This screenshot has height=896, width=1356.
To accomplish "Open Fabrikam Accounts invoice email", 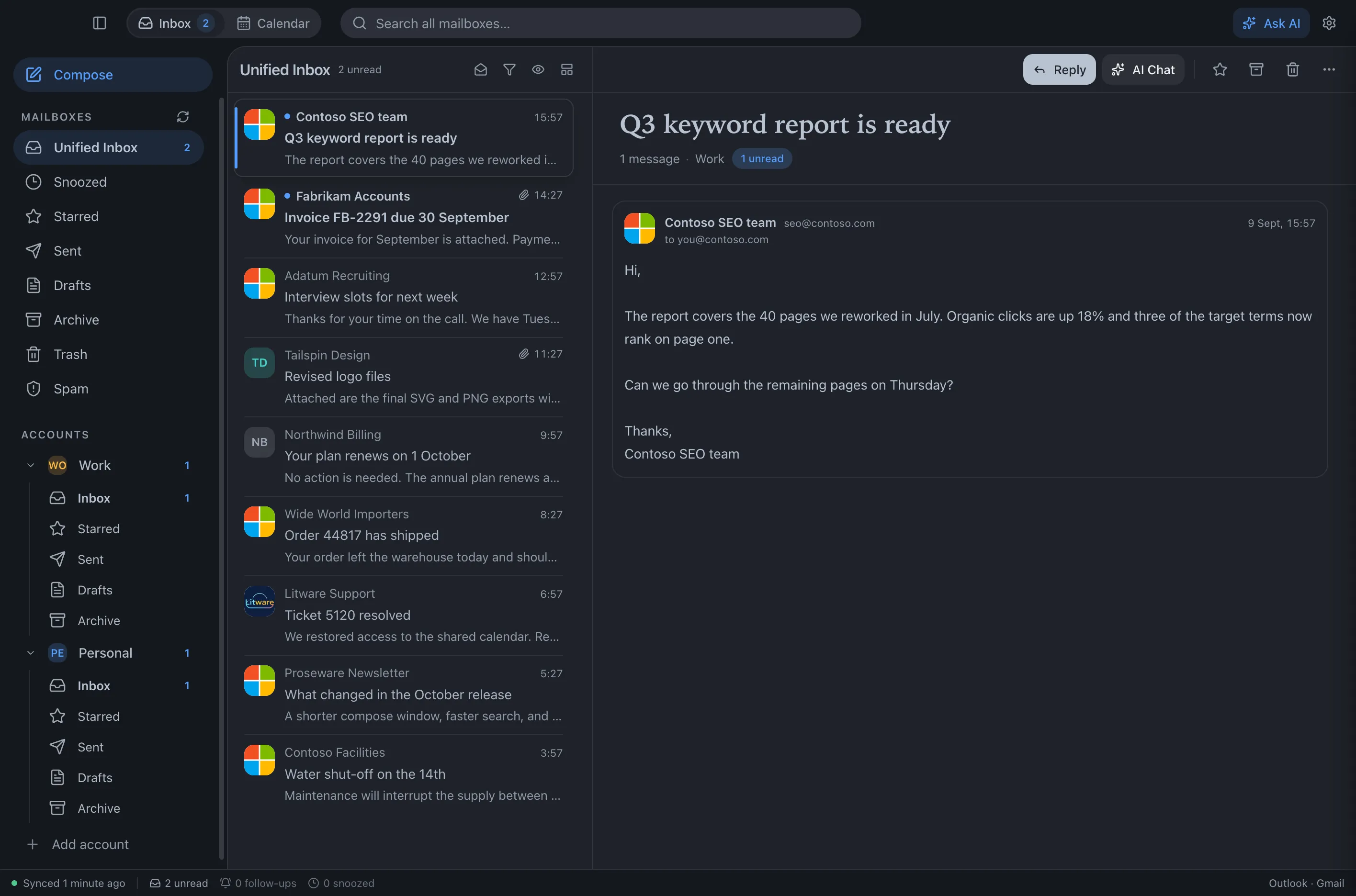I will 404,218.
